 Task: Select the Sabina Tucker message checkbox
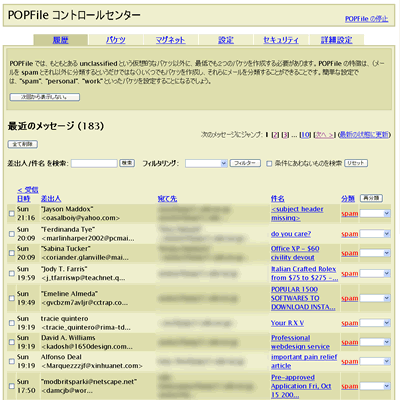click(12, 253)
